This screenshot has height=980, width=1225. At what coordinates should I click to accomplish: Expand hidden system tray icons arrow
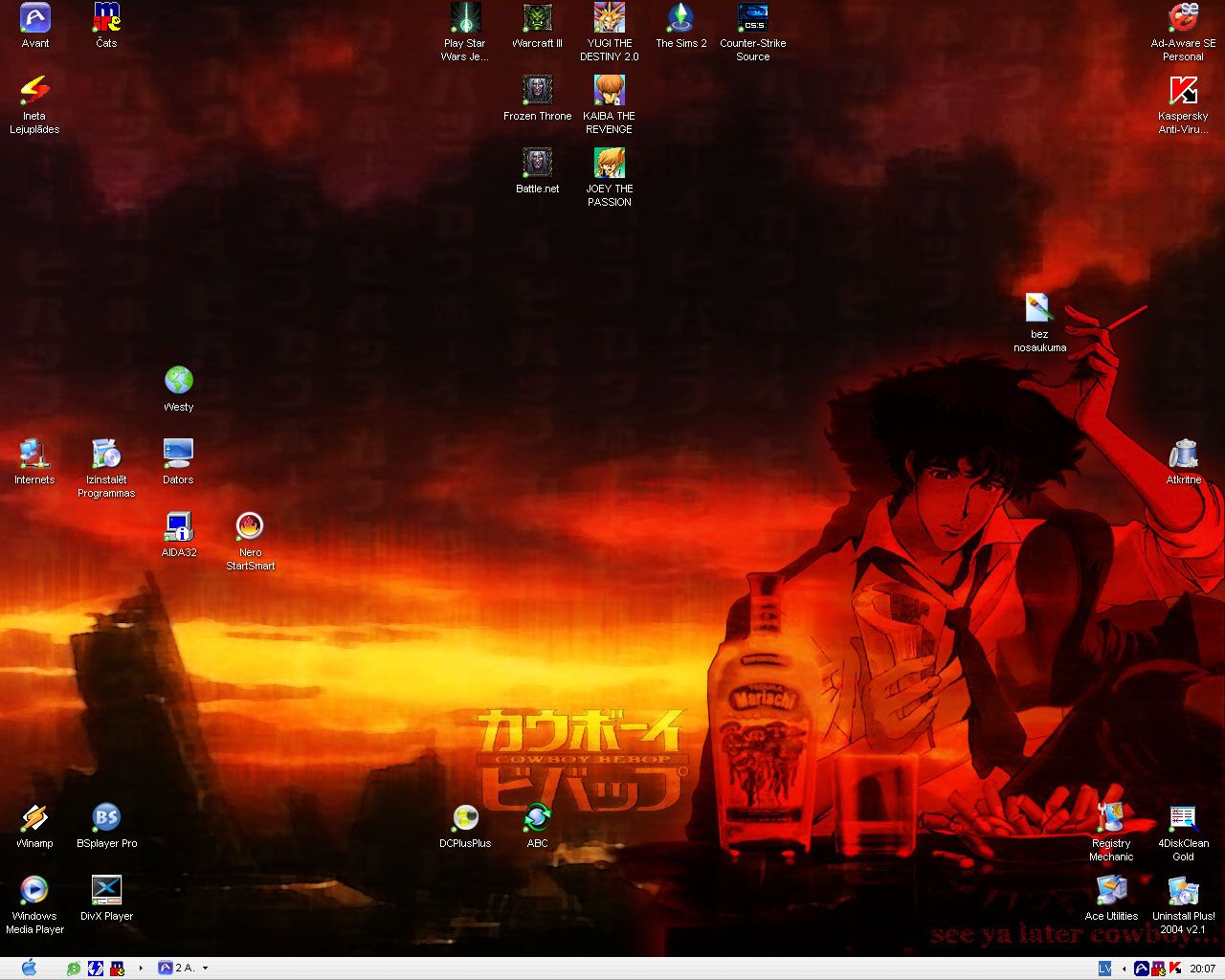click(1124, 969)
